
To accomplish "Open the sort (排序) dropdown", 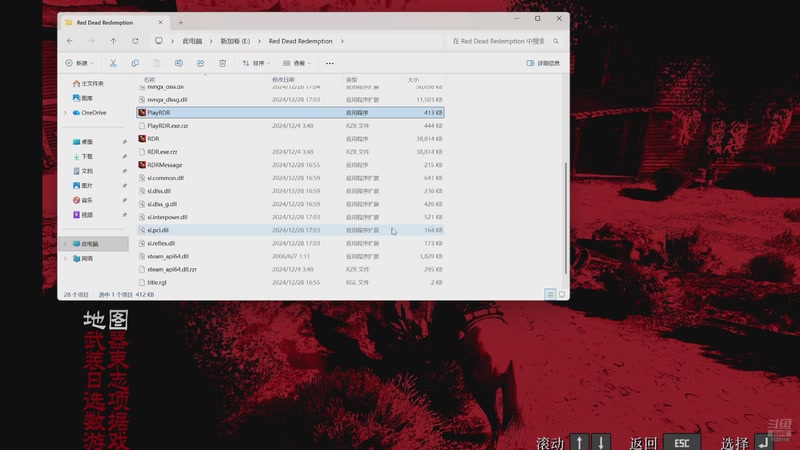I will point(256,63).
